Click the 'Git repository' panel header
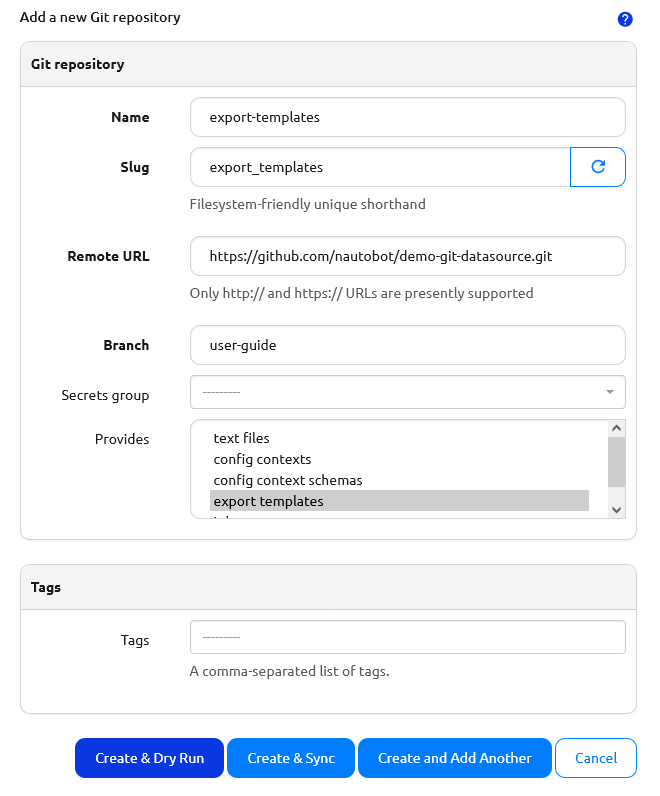This screenshot has width=660, height=796. tap(328, 64)
